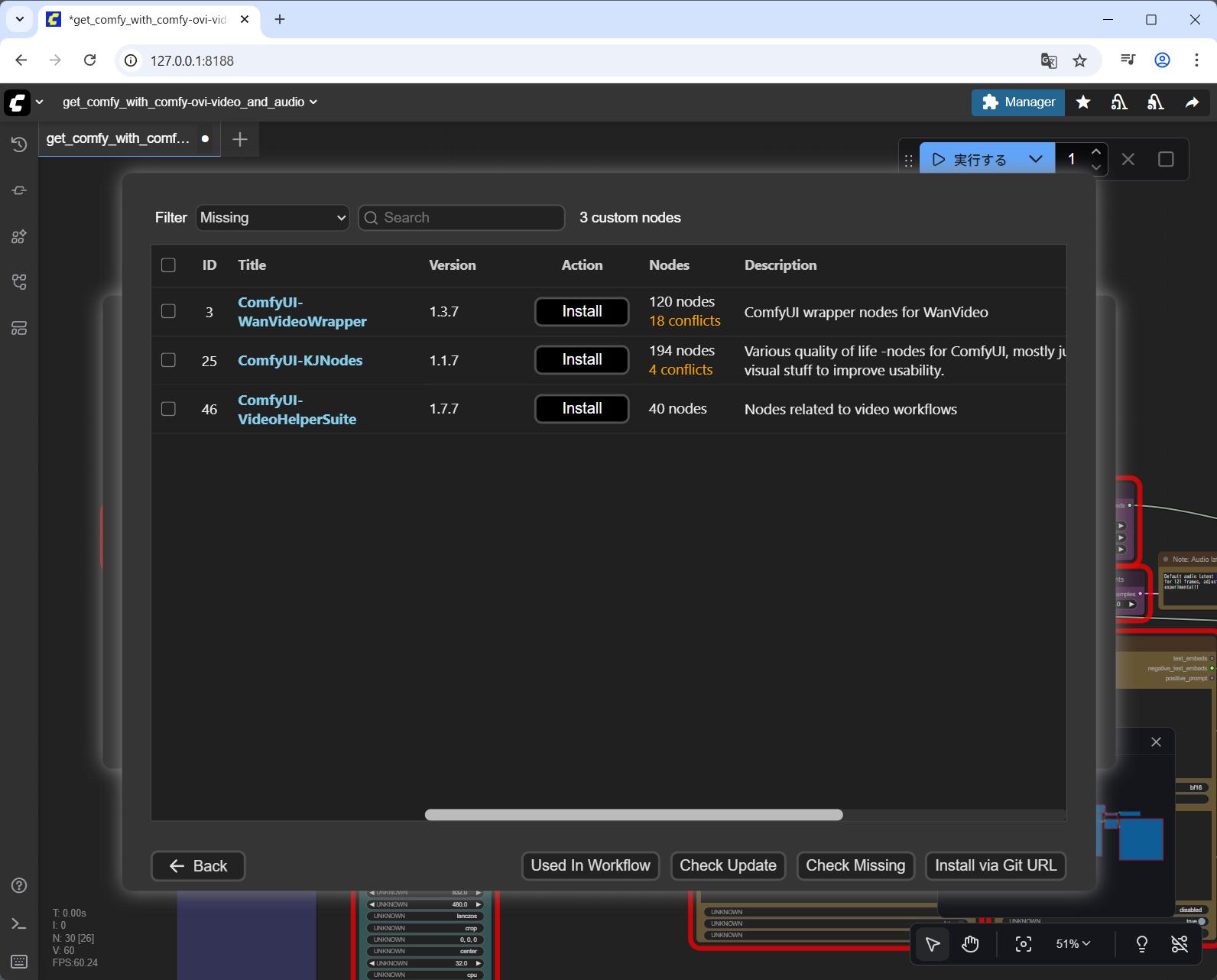Open a new workflow tab

[x=240, y=139]
